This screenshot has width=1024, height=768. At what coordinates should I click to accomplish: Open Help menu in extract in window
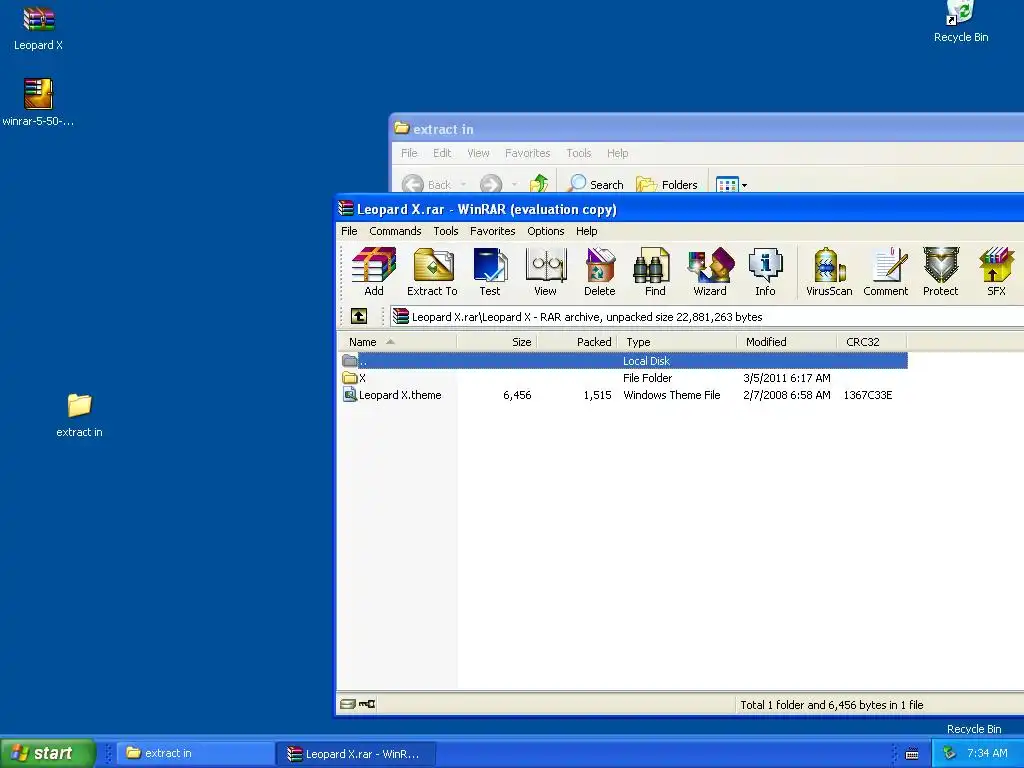click(617, 153)
